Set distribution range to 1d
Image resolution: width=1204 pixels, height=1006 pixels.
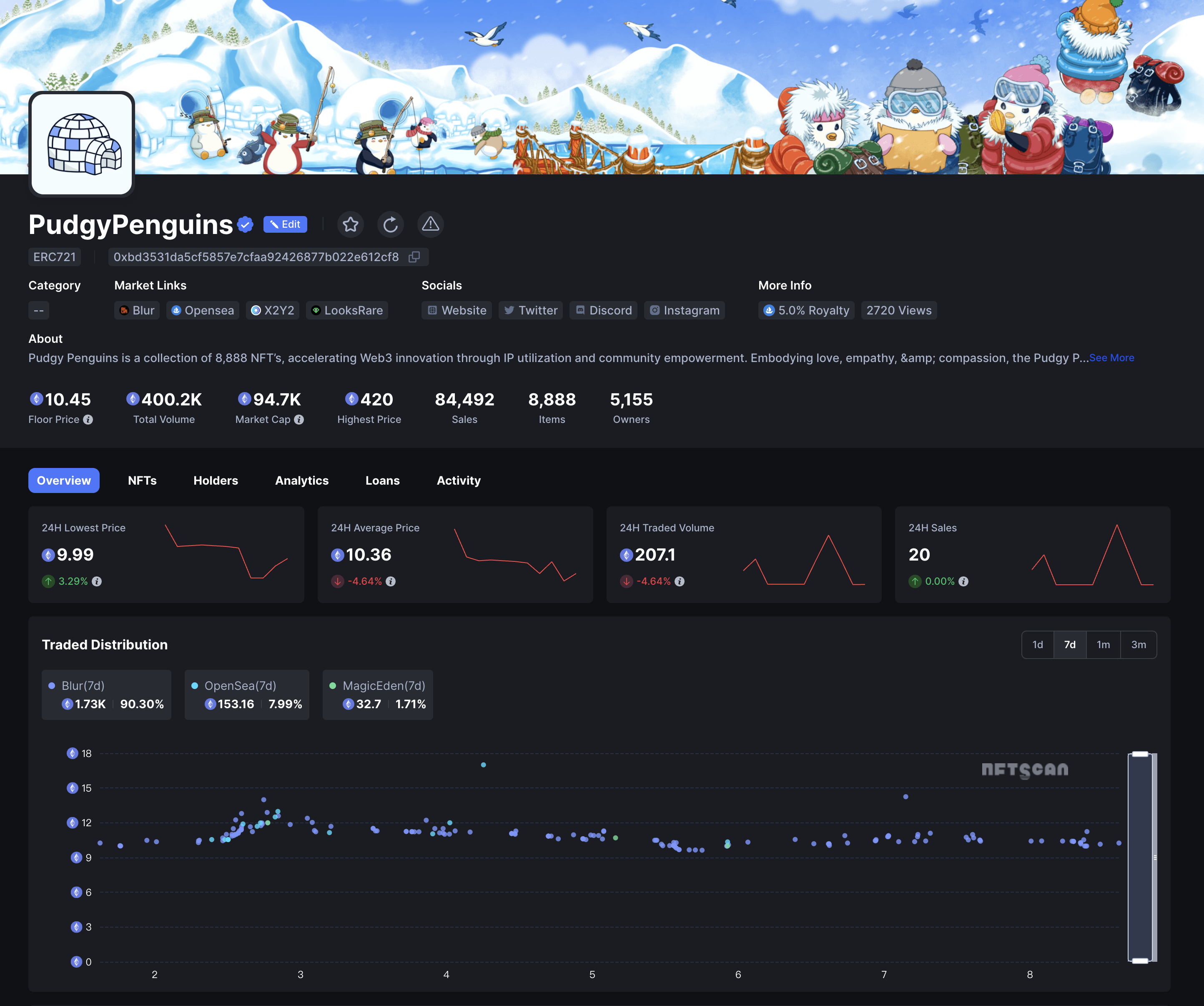click(1037, 645)
